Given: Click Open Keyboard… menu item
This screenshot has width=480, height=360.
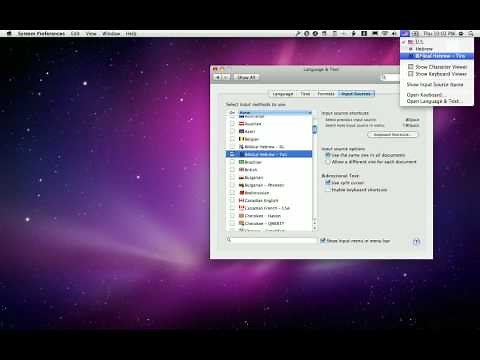Looking at the screenshot, I should 437,95.
